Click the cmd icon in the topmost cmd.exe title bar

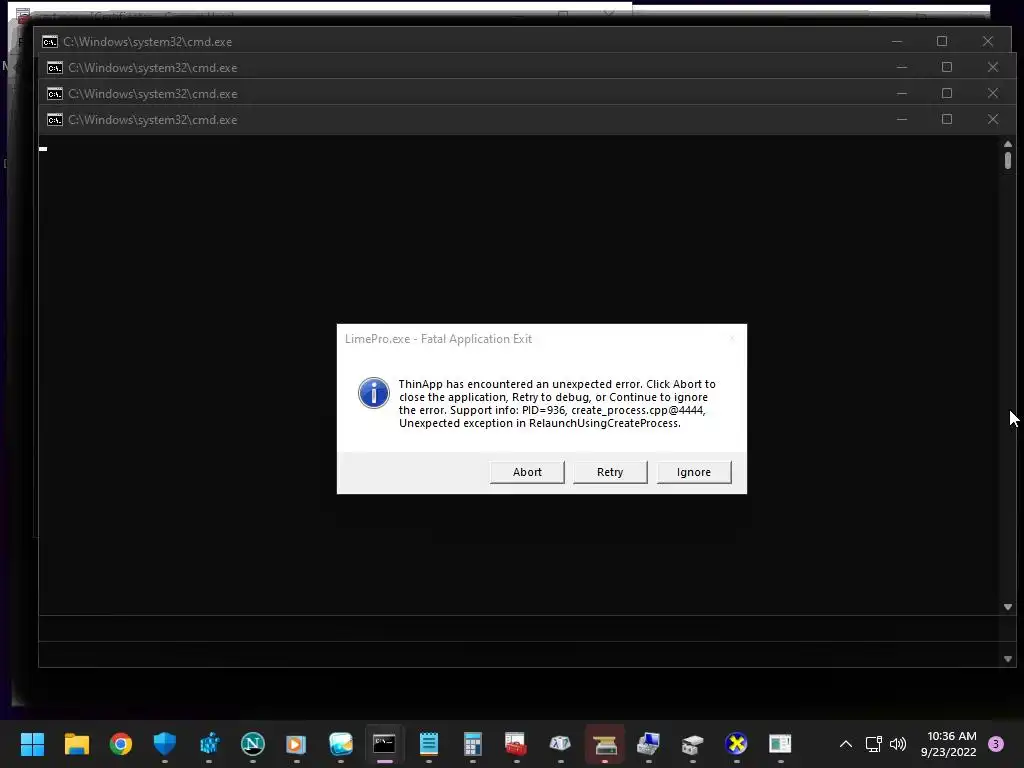click(50, 42)
